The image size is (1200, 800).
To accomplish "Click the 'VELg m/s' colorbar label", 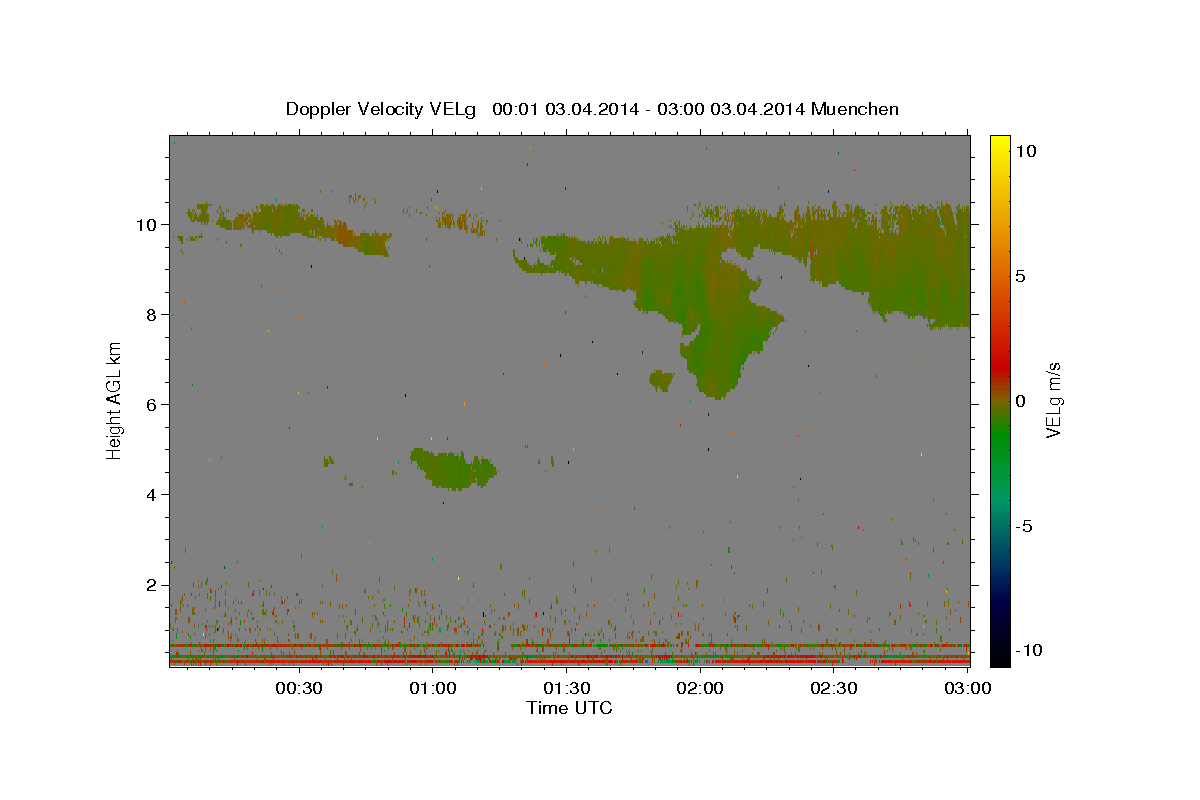I will pyautogui.click(x=1053, y=401).
